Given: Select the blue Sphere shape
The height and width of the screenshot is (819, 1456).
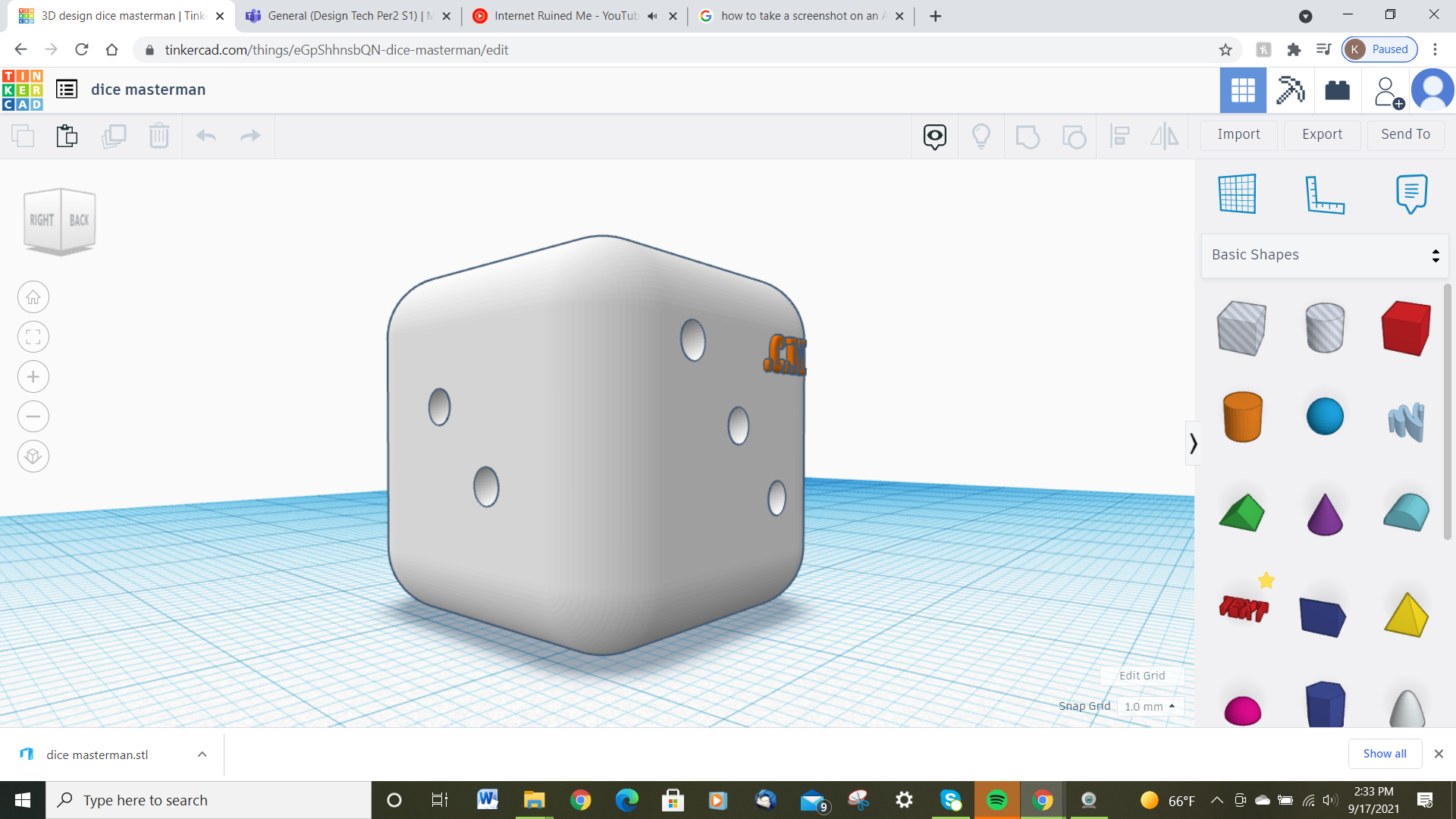Looking at the screenshot, I should [x=1325, y=416].
